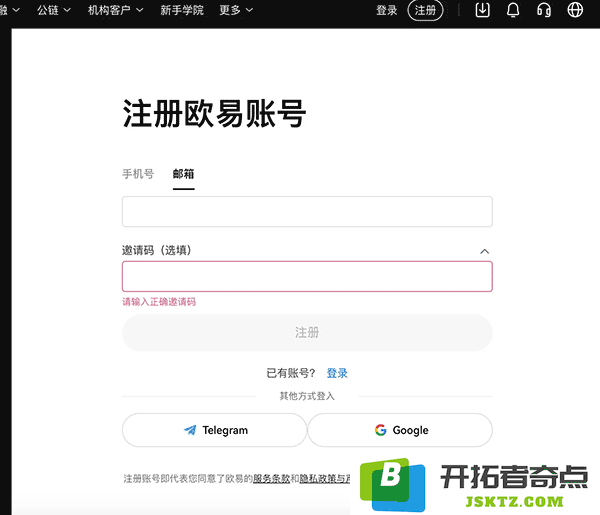Sign in with Telegram button
This screenshot has height=515, width=600.
tap(214, 430)
